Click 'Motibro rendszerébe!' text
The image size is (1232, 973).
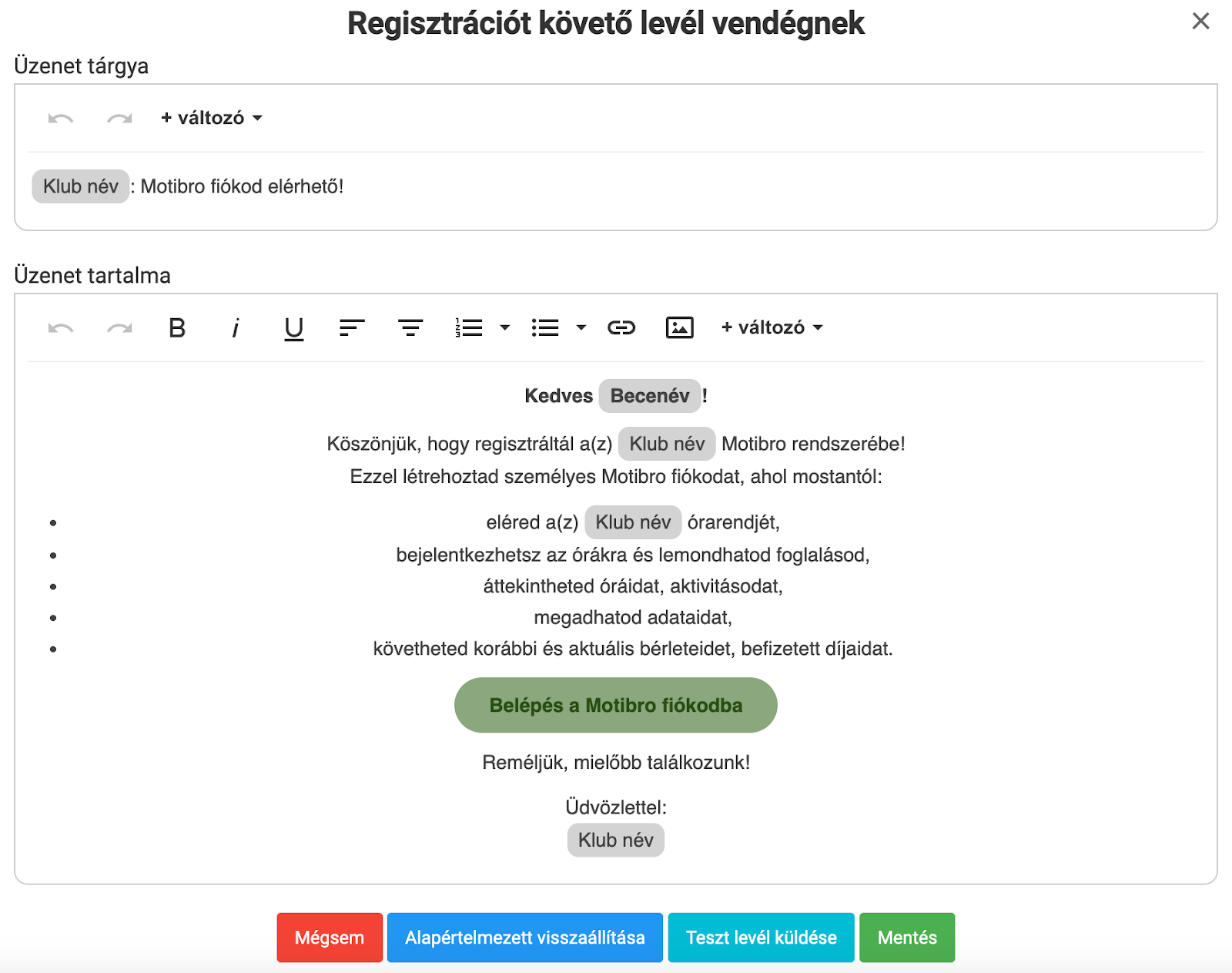tap(813, 444)
